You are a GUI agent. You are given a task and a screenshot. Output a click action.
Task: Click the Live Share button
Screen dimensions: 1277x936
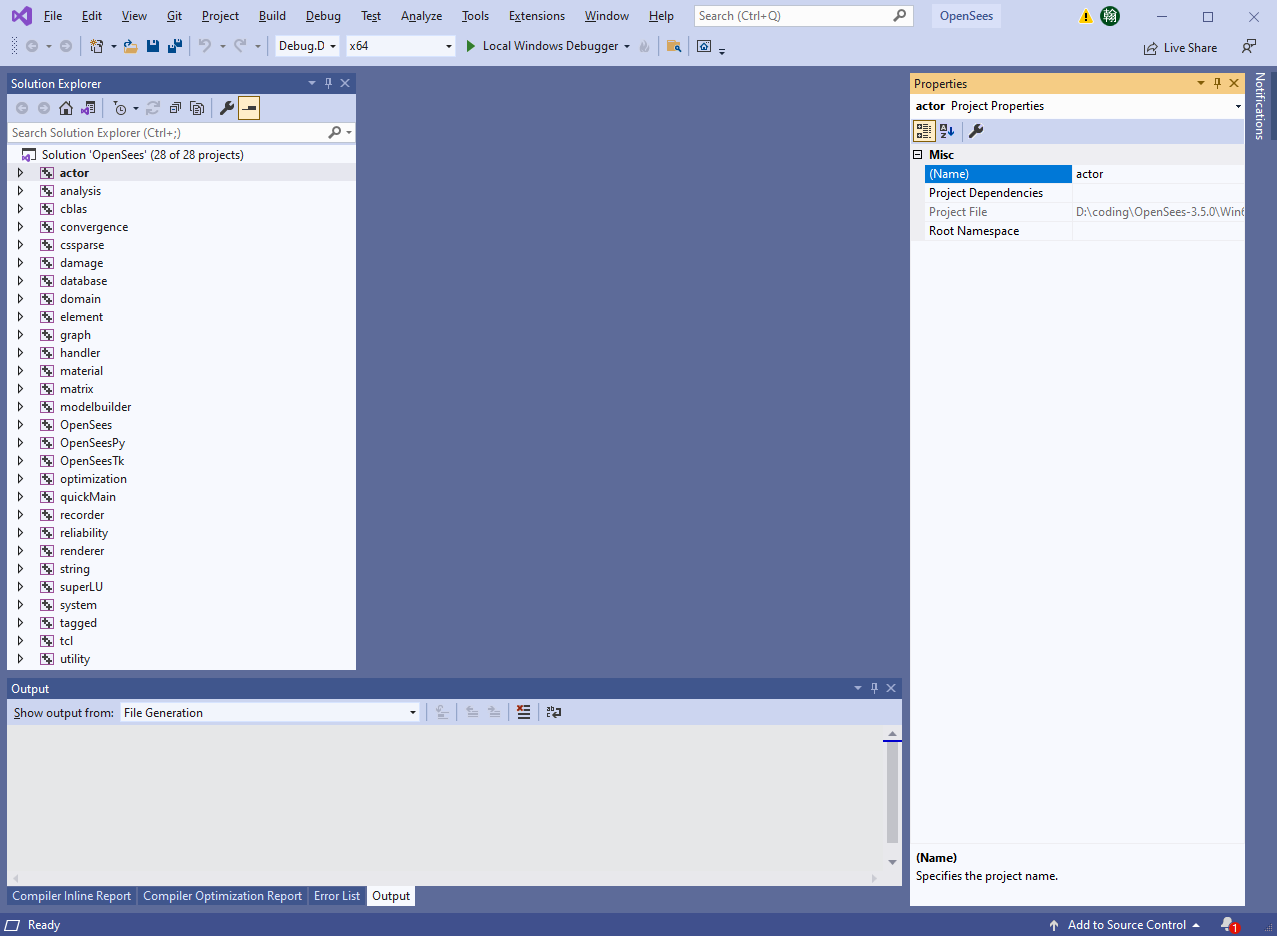(x=1180, y=47)
